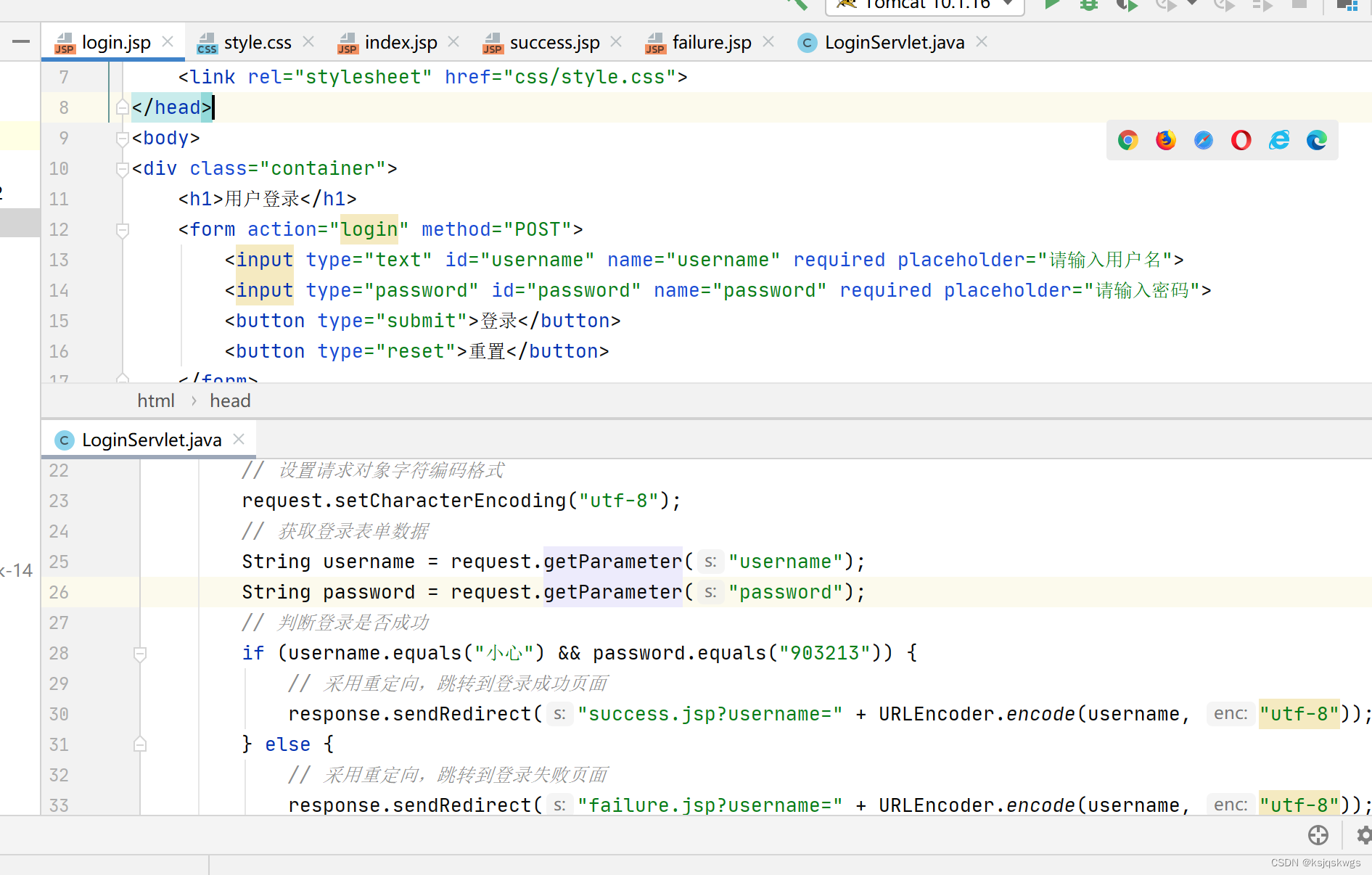
Task: Close lower split LoginServlet.java tab
Action: (239, 439)
